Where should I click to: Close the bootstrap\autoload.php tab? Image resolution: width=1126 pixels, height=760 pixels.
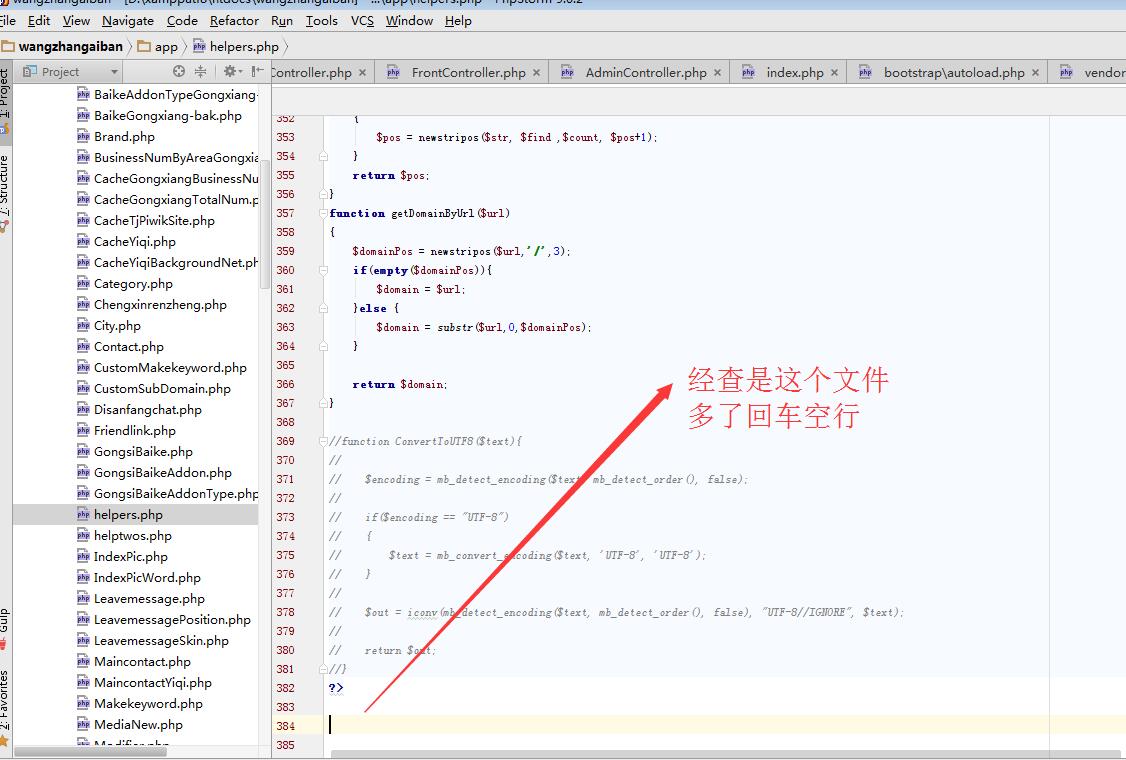1036,72
